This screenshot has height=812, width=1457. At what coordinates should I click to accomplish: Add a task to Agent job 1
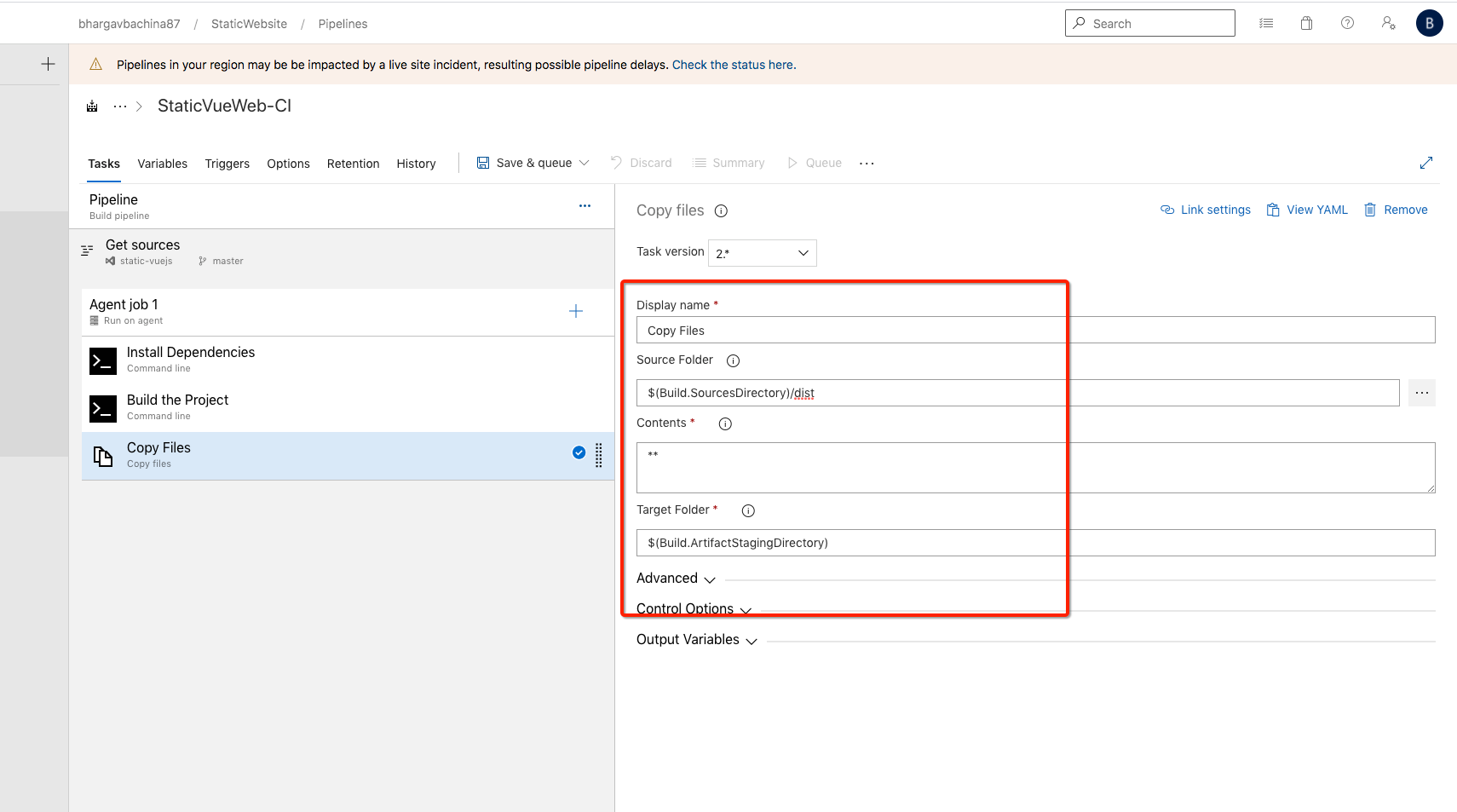[x=576, y=311]
